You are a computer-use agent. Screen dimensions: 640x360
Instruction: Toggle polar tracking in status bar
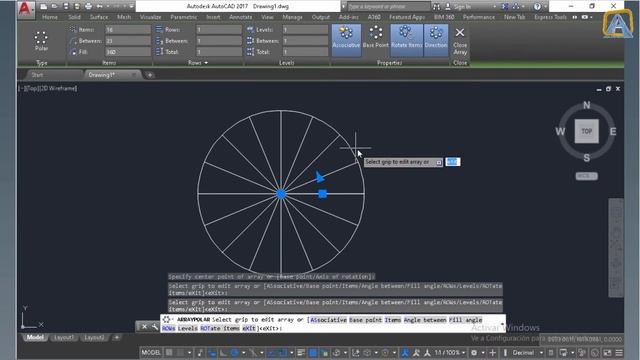(x=235, y=353)
